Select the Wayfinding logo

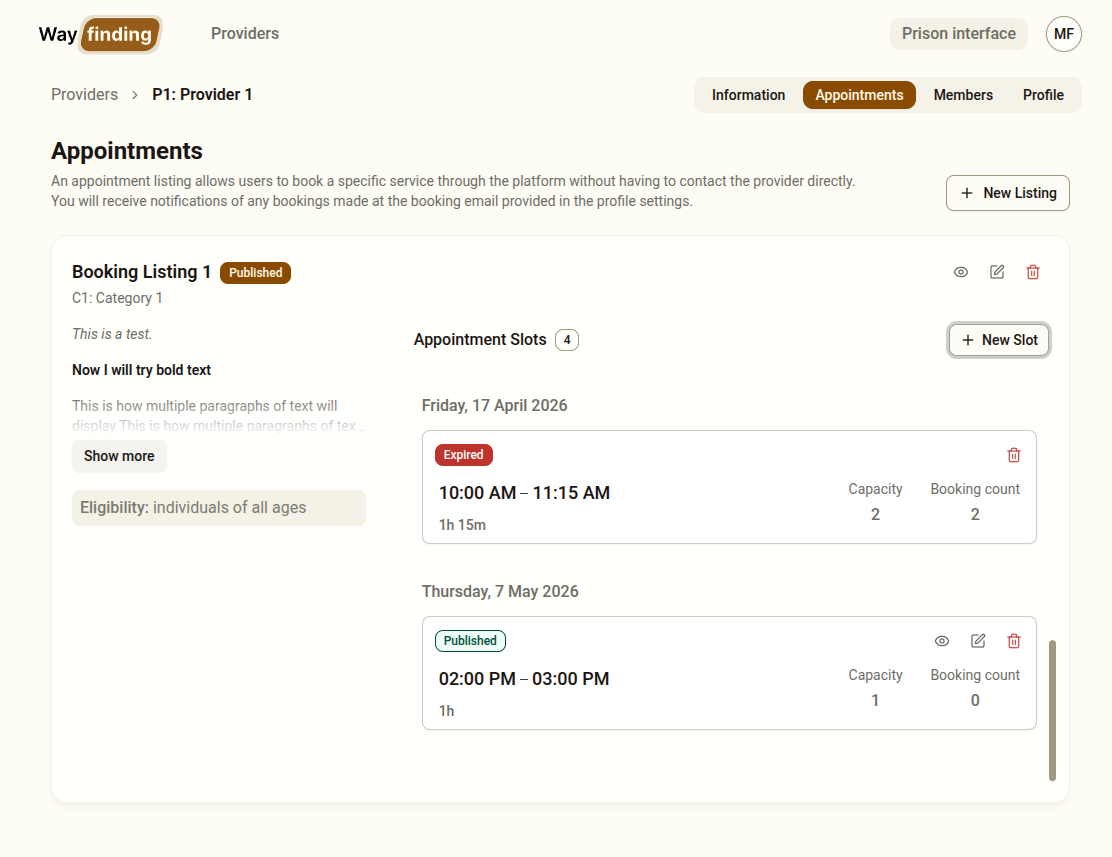(99, 34)
